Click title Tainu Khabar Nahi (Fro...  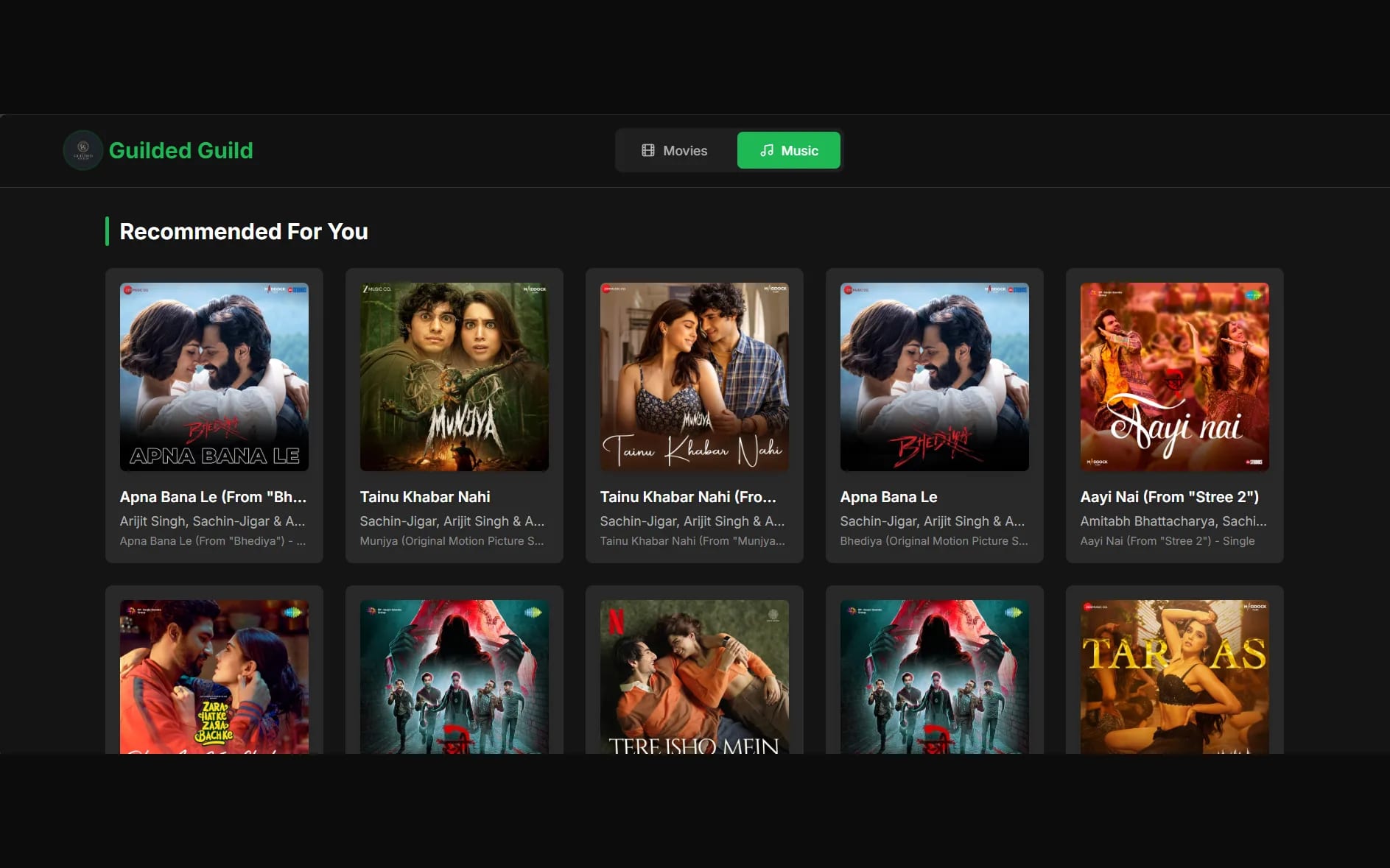pyautogui.click(x=688, y=497)
